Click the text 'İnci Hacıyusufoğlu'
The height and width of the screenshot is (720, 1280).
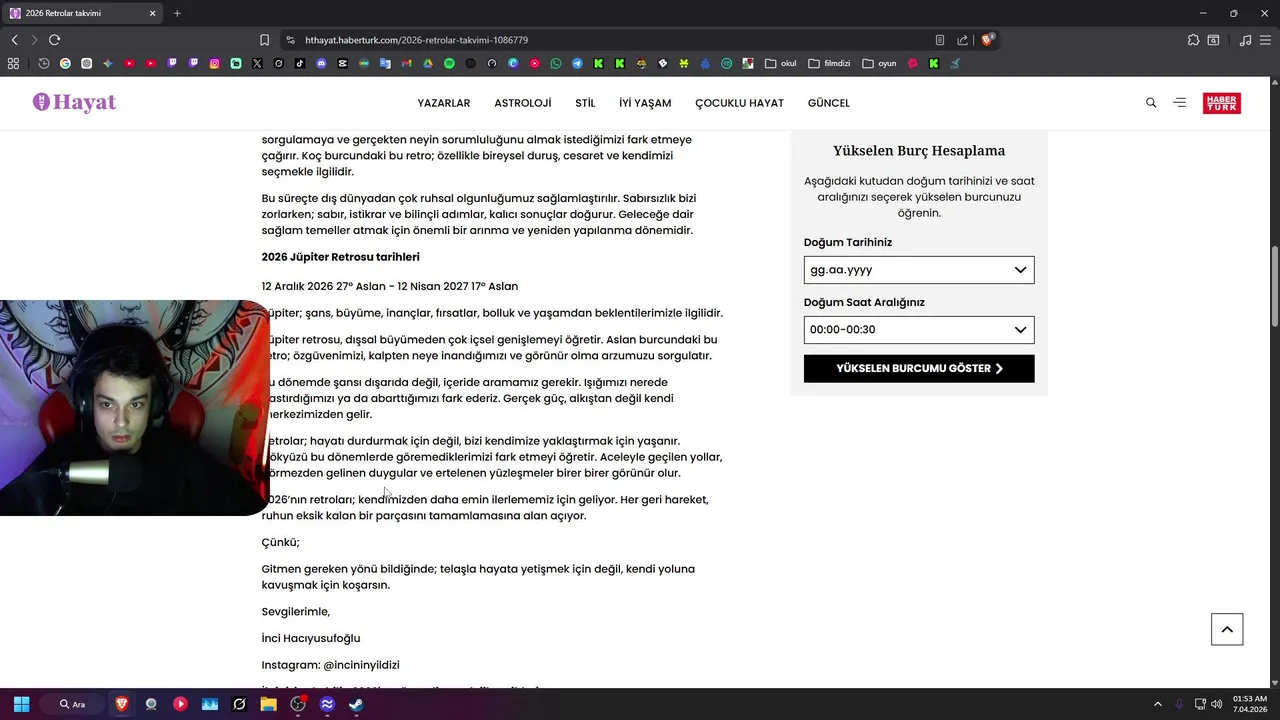pyautogui.click(x=311, y=638)
